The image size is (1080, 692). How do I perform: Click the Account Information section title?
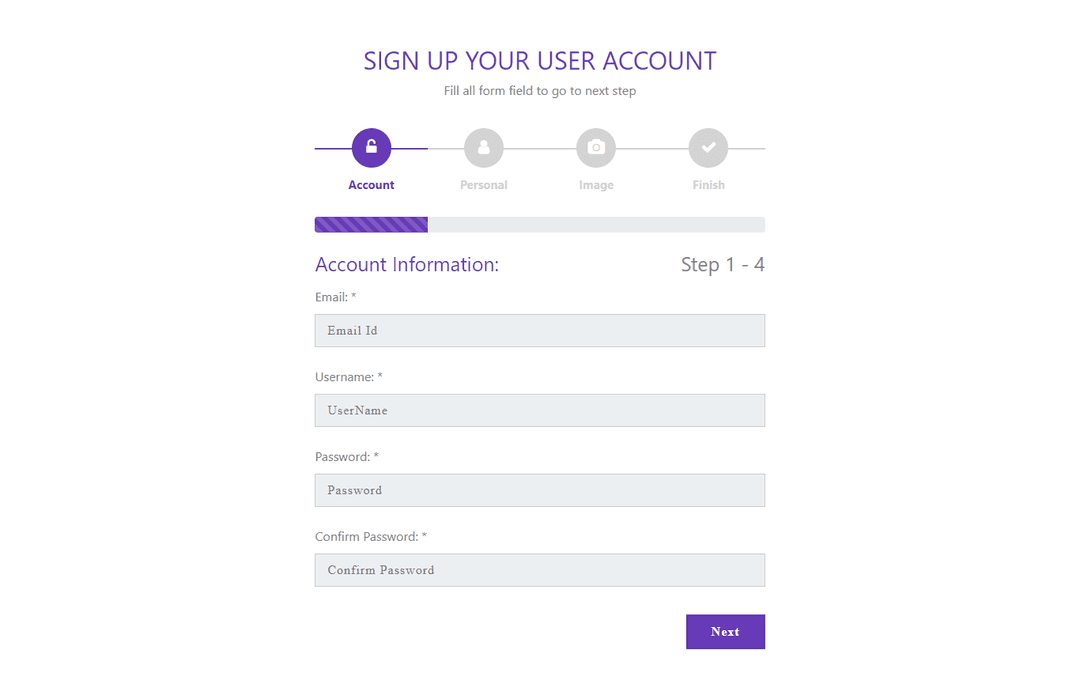click(406, 264)
